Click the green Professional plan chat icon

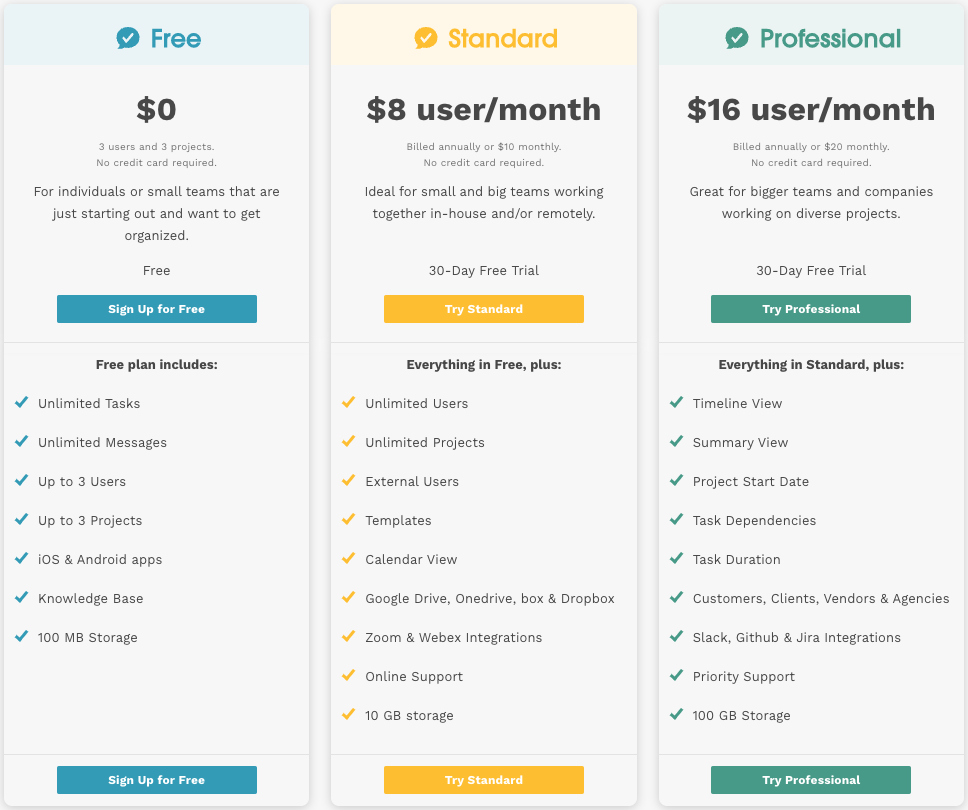click(x=737, y=38)
